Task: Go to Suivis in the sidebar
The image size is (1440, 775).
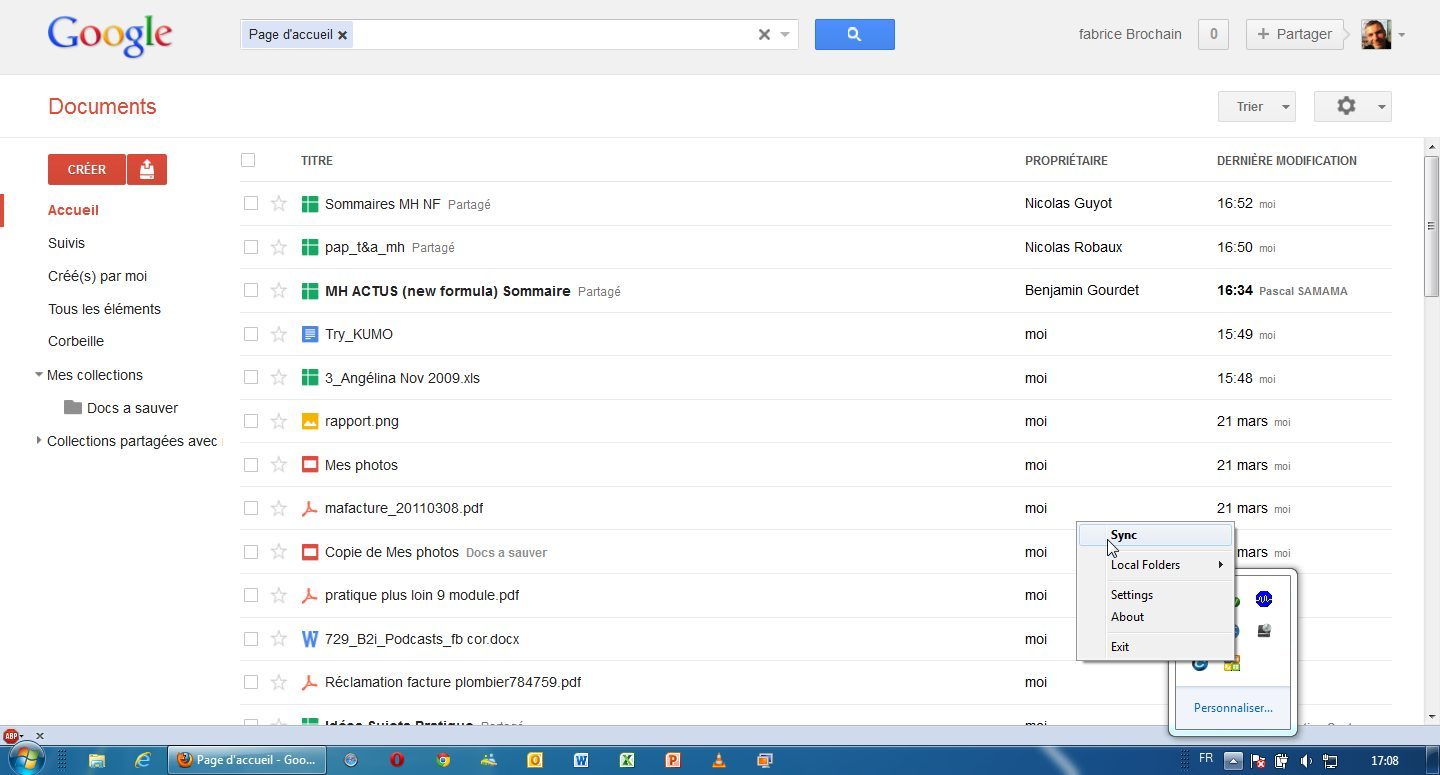Action: pos(66,243)
